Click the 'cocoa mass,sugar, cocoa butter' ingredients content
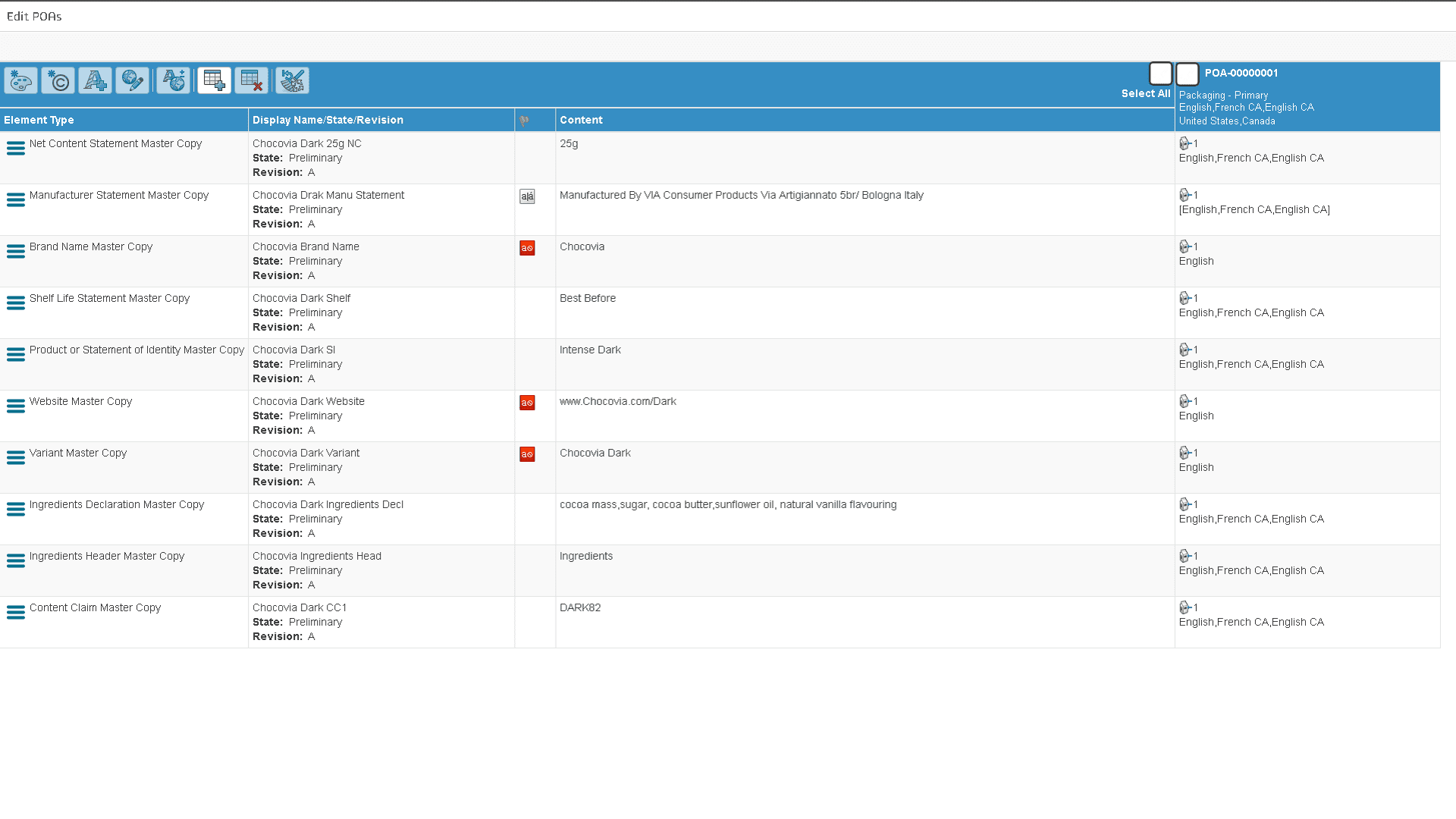Image resolution: width=1456 pixels, height=819 pixels. [x=728, y=504]
